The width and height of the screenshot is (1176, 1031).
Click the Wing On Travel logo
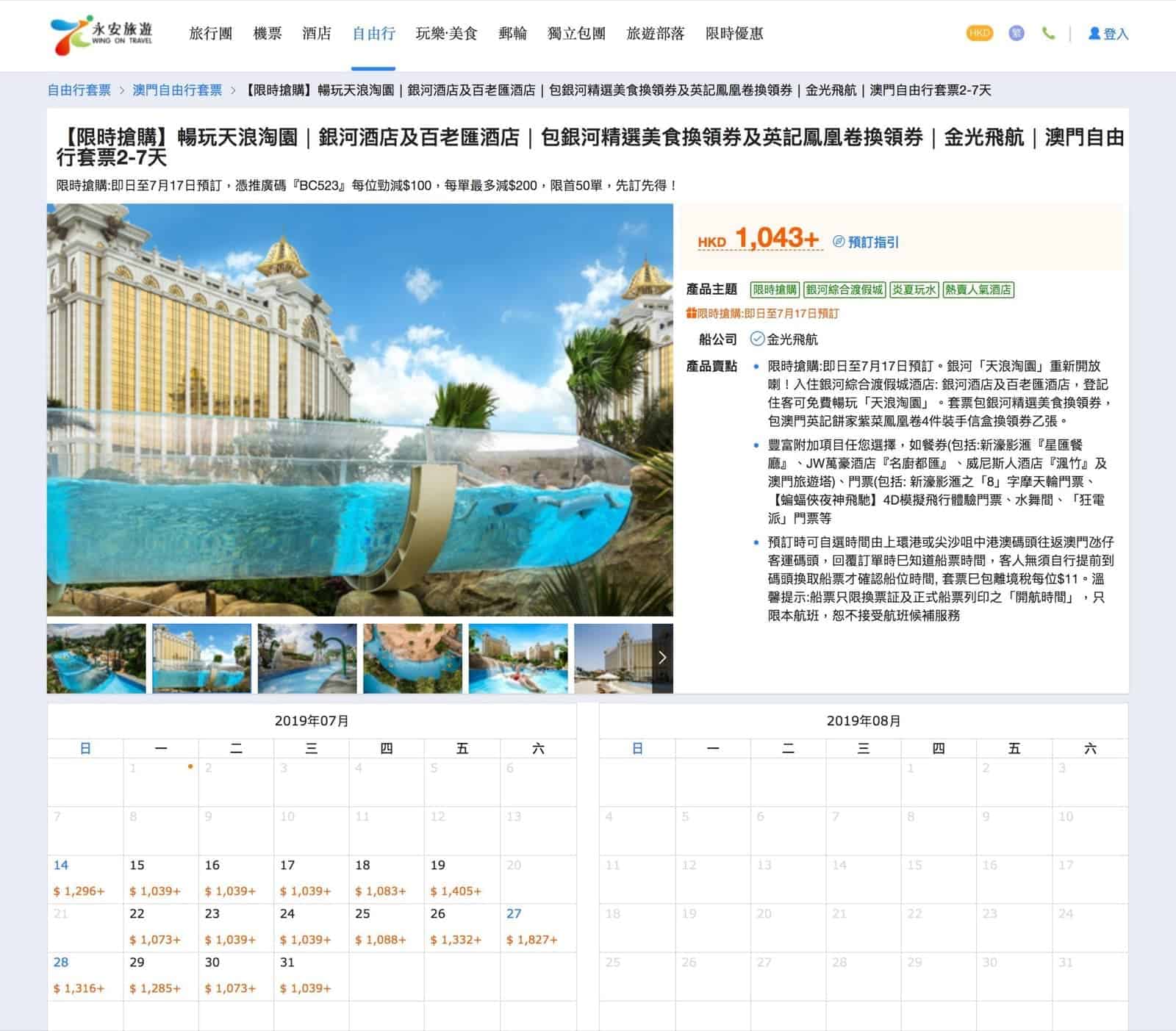click(101, 34)
